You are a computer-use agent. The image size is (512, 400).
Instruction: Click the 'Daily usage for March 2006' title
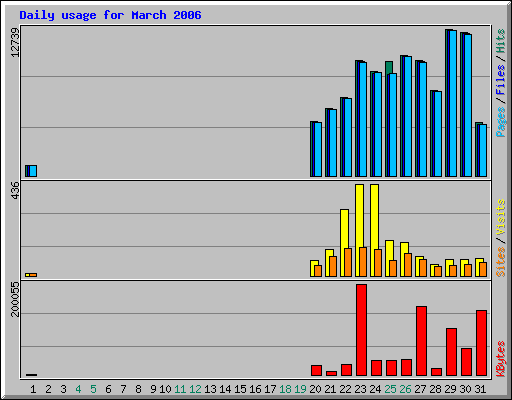click(x=110, y=15)
